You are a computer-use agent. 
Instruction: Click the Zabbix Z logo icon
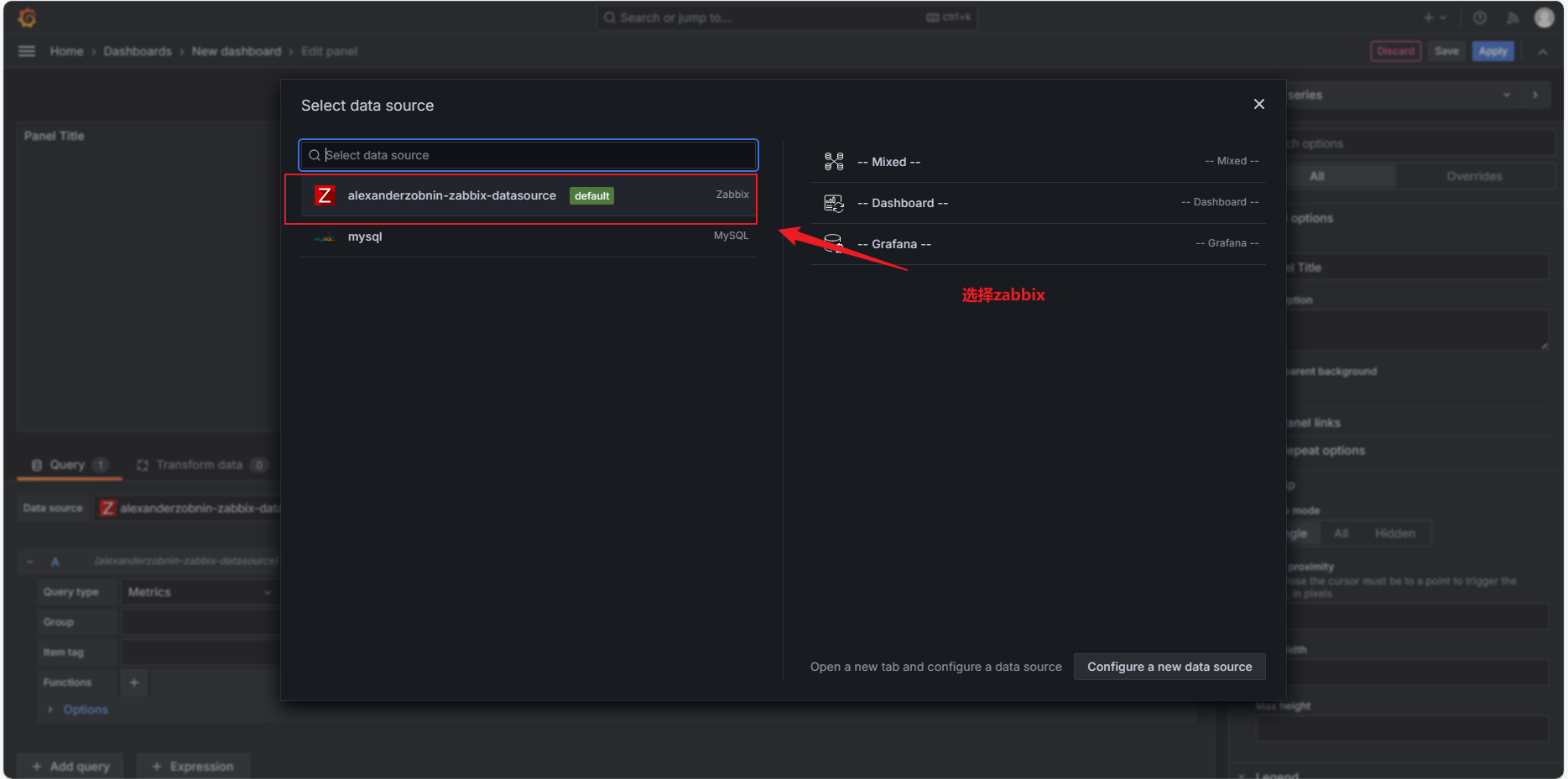pos(325,195)
